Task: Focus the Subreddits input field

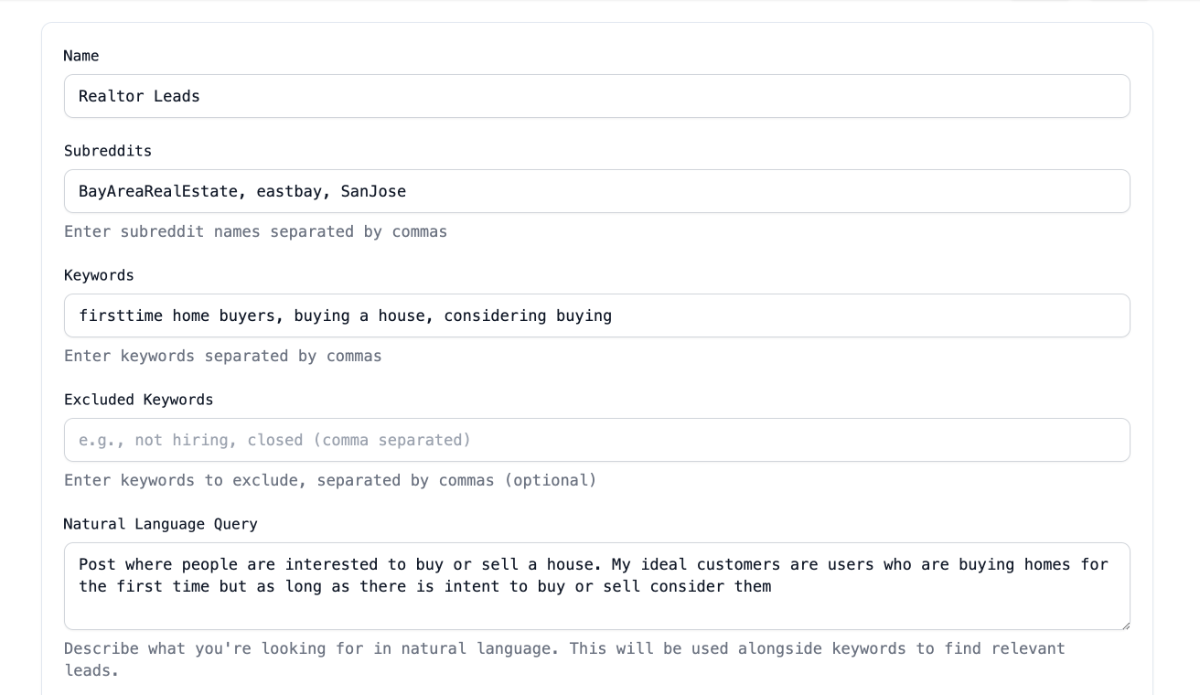Action: click(597, 191)
